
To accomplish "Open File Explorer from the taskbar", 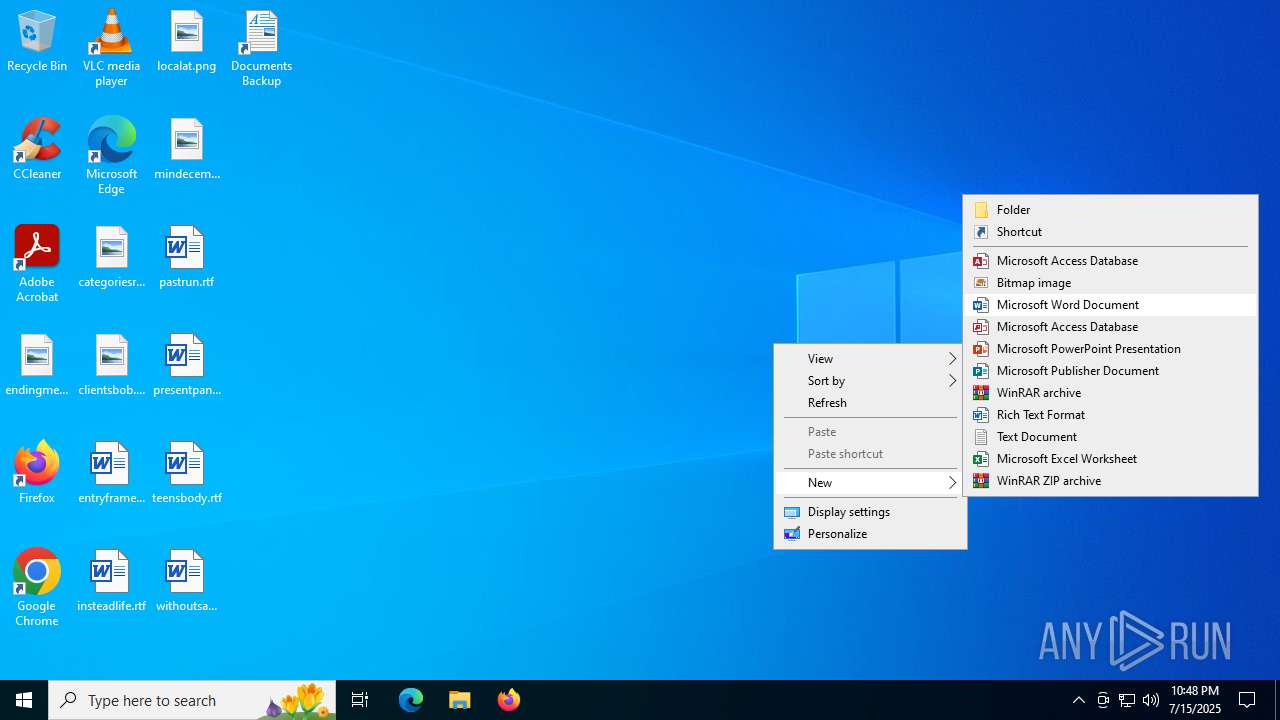I will click(x=460, y=700).
